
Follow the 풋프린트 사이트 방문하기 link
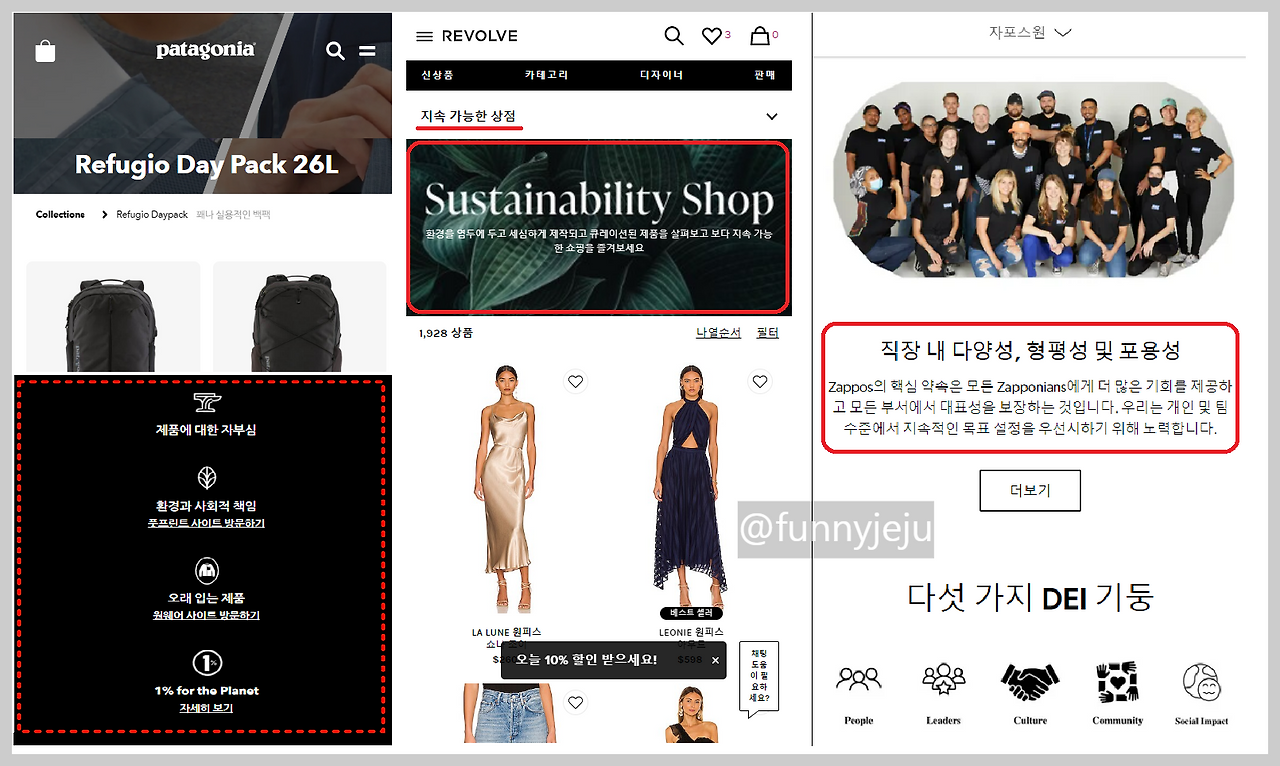click(x=206, y=523)
